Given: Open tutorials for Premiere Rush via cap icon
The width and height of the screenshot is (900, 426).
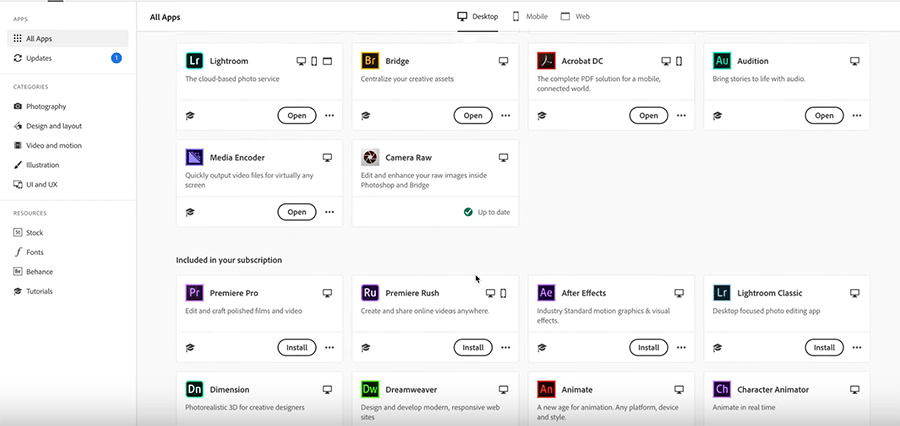Looking at the screenshot, I should click(x=366, y=347).
